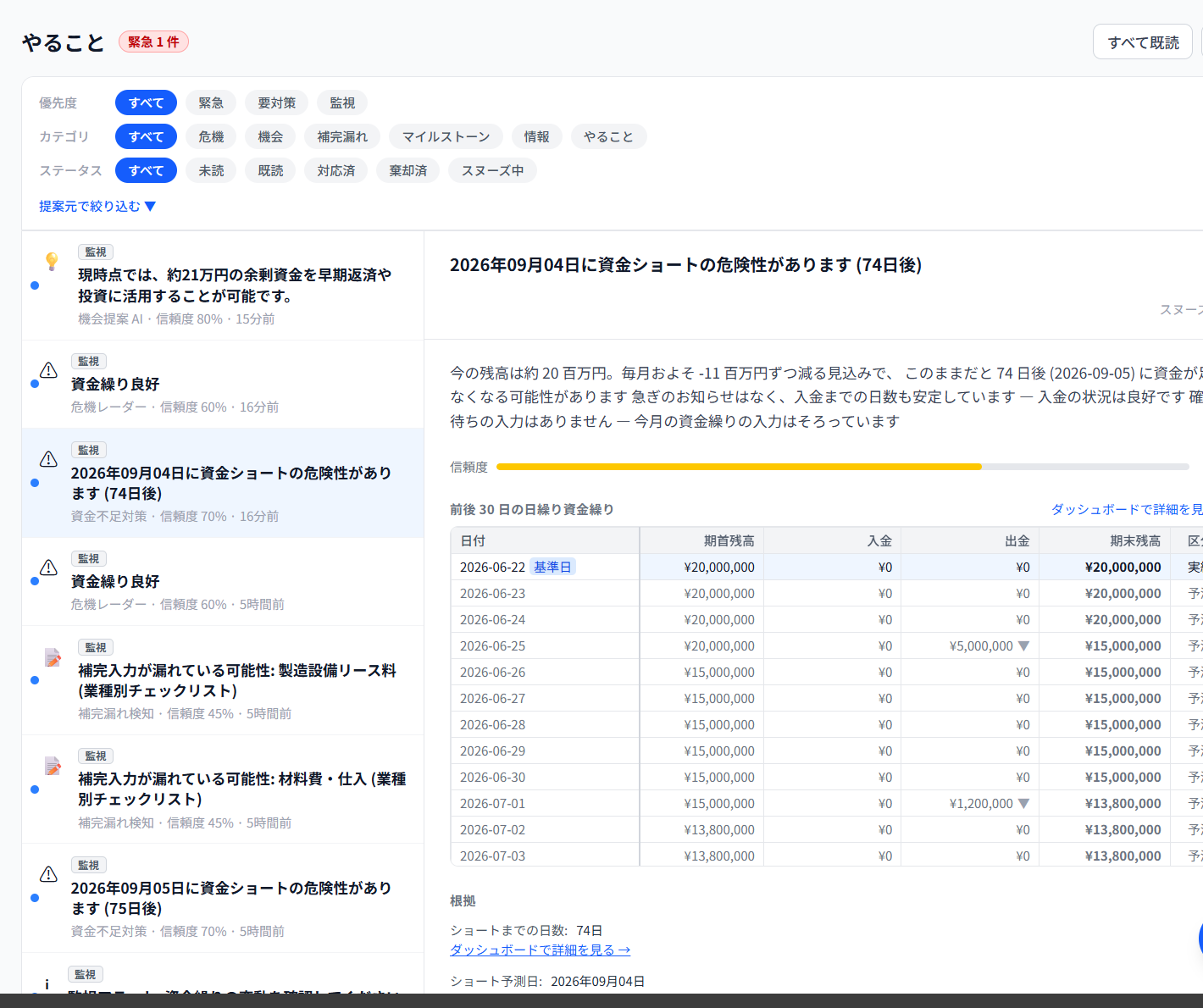
Task: Expand ¥1,200,000 outflow detail triangle
Action: [1023, 804]
